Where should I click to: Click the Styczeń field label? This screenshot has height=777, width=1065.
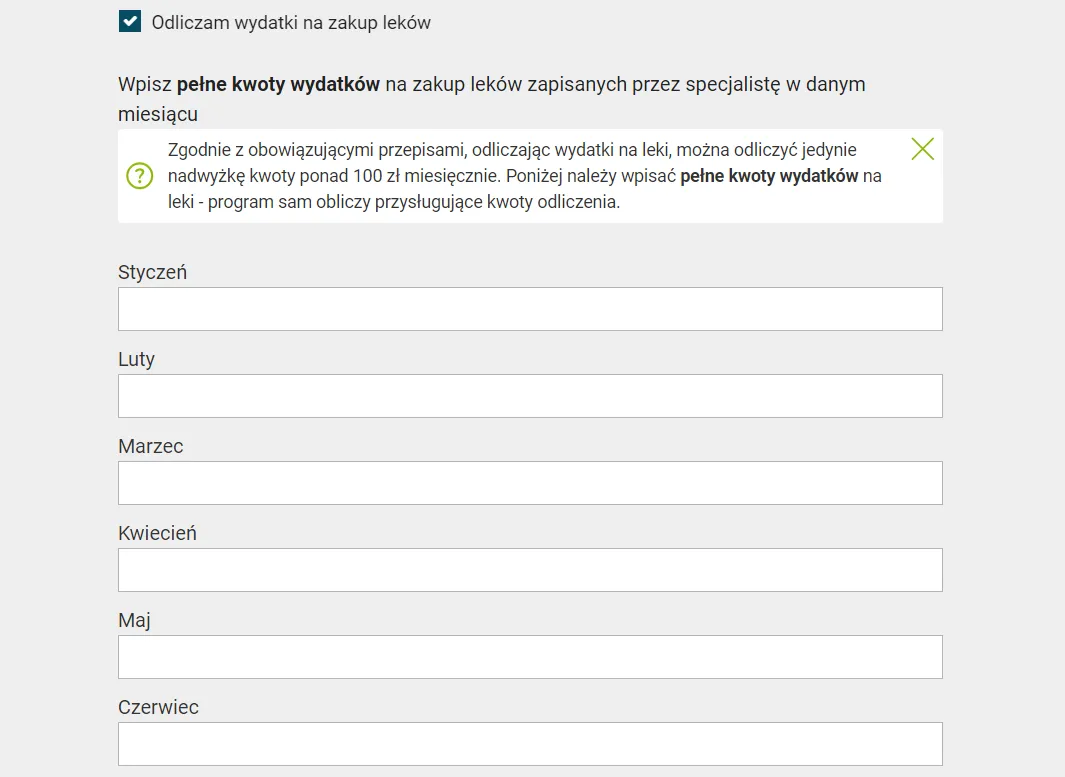[x=152, y=272]
